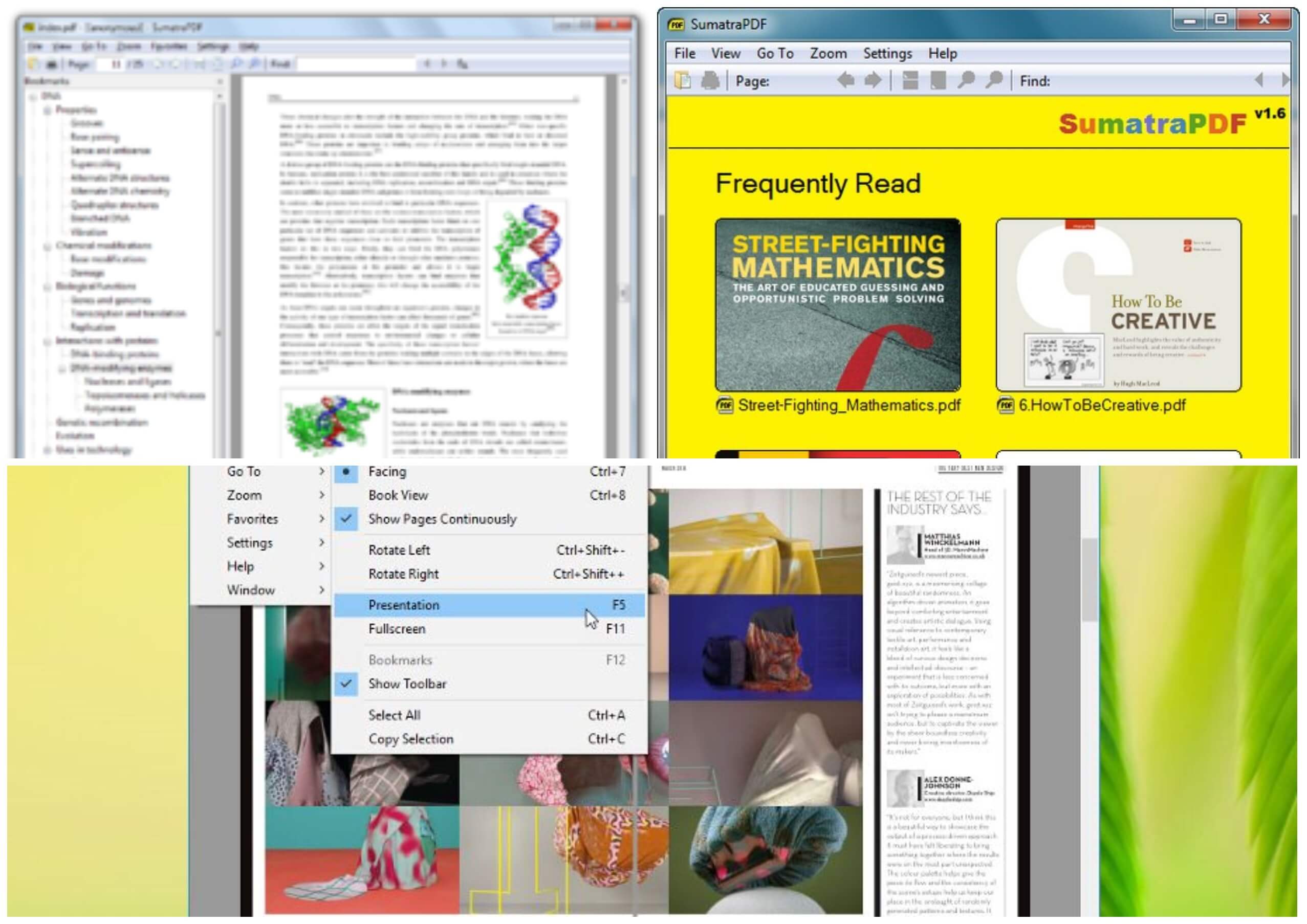Select Base pairing bookmark in tree
1307x924 pixels.
tap(95, 137)
